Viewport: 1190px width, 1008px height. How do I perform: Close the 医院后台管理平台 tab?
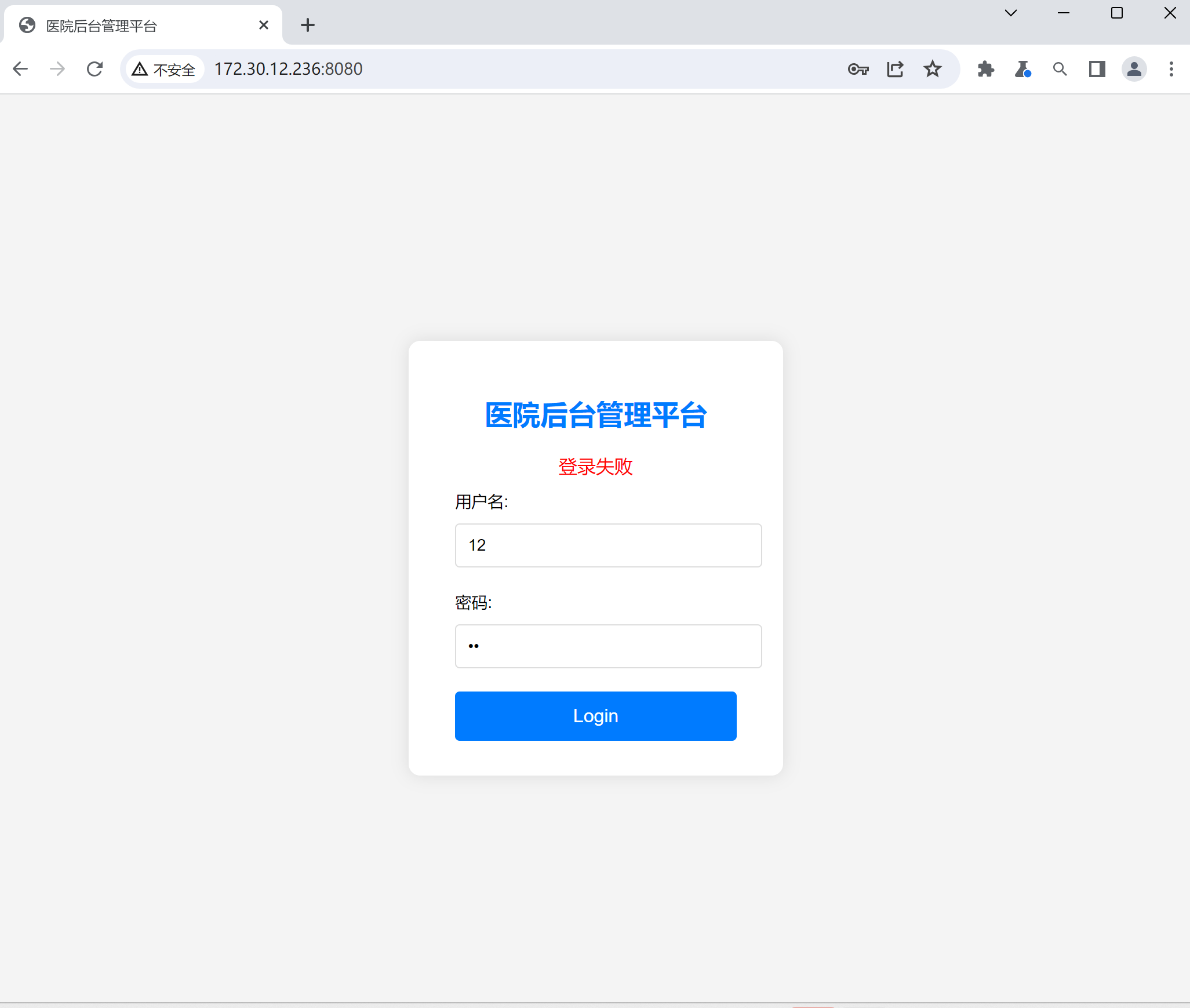[x=264, y=25]
